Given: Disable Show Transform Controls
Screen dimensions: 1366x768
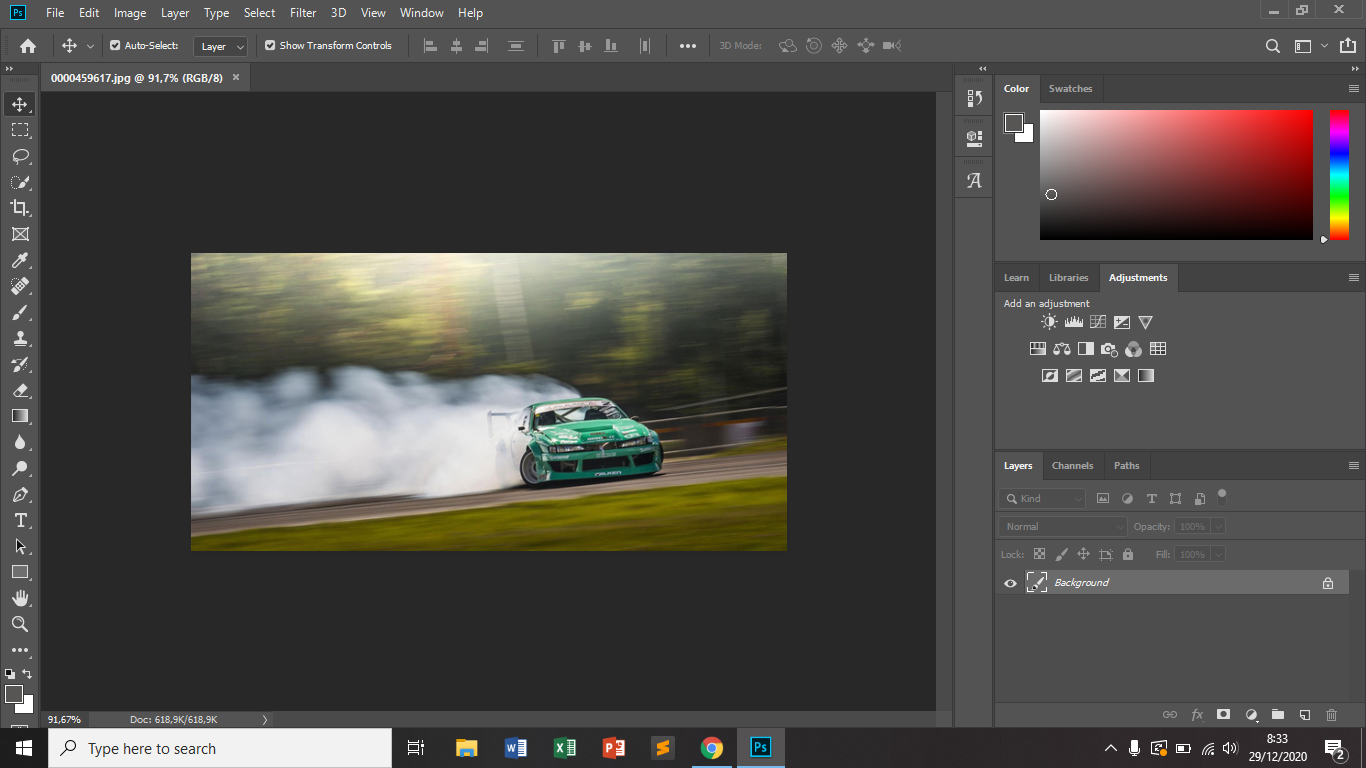Looking at the screenshot, I should coord(269,45).
